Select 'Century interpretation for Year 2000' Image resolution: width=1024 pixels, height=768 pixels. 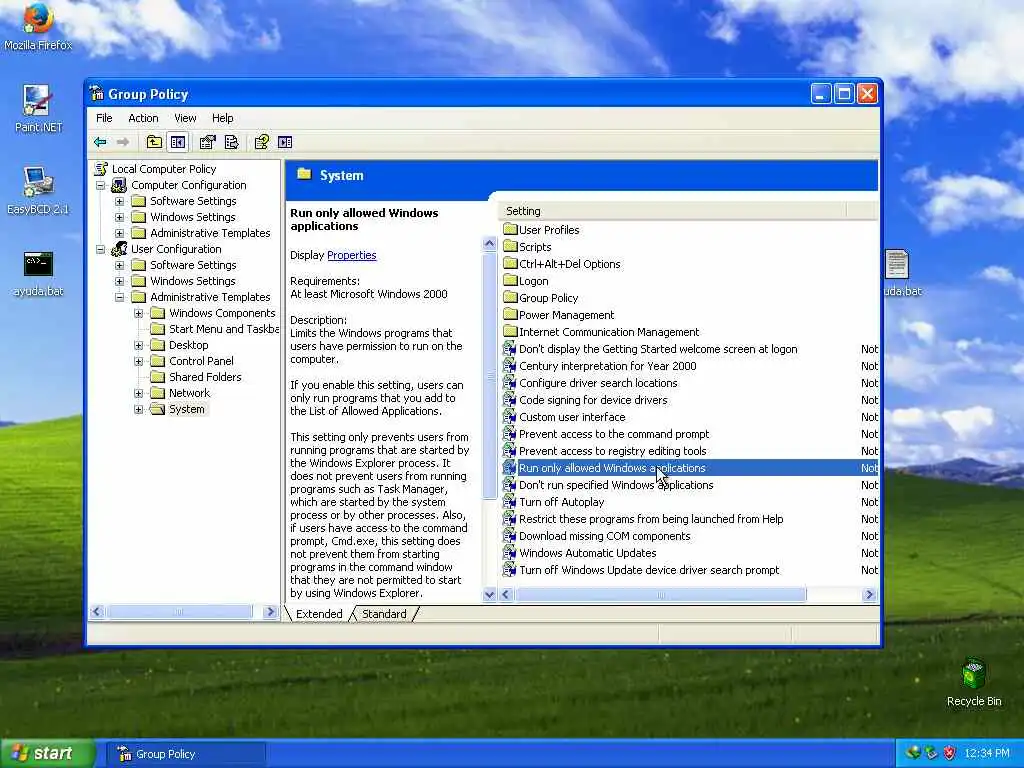click(607, 366)
